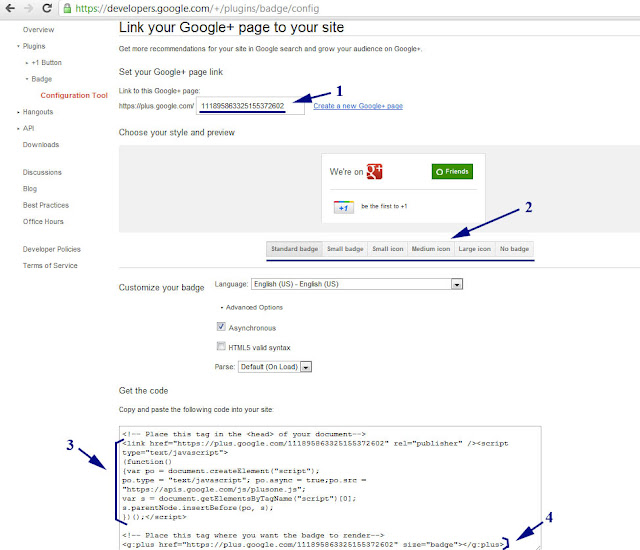Open Terms of Service in the sidebar

(50, 266)
